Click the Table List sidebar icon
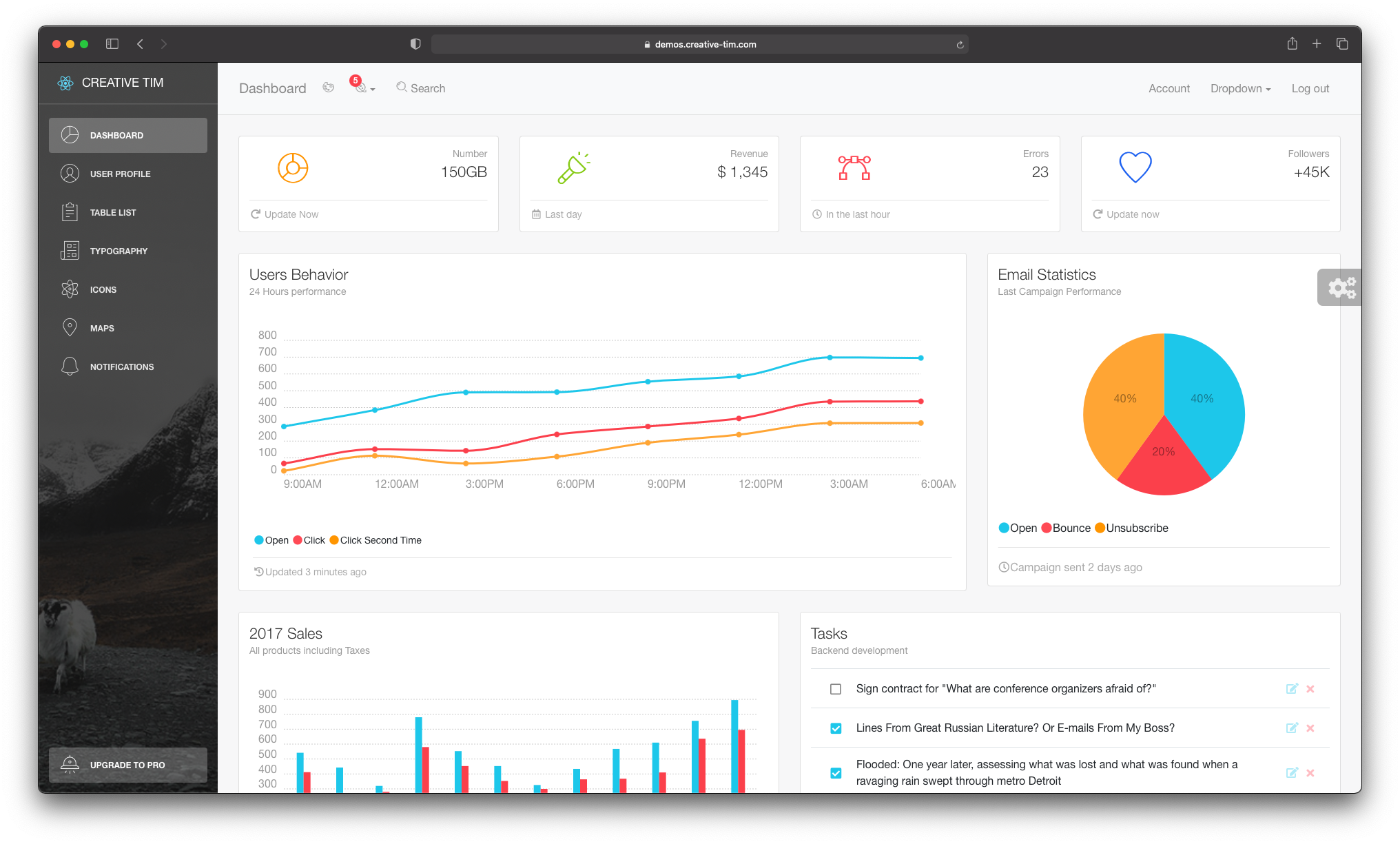 (x=70, y=212)
